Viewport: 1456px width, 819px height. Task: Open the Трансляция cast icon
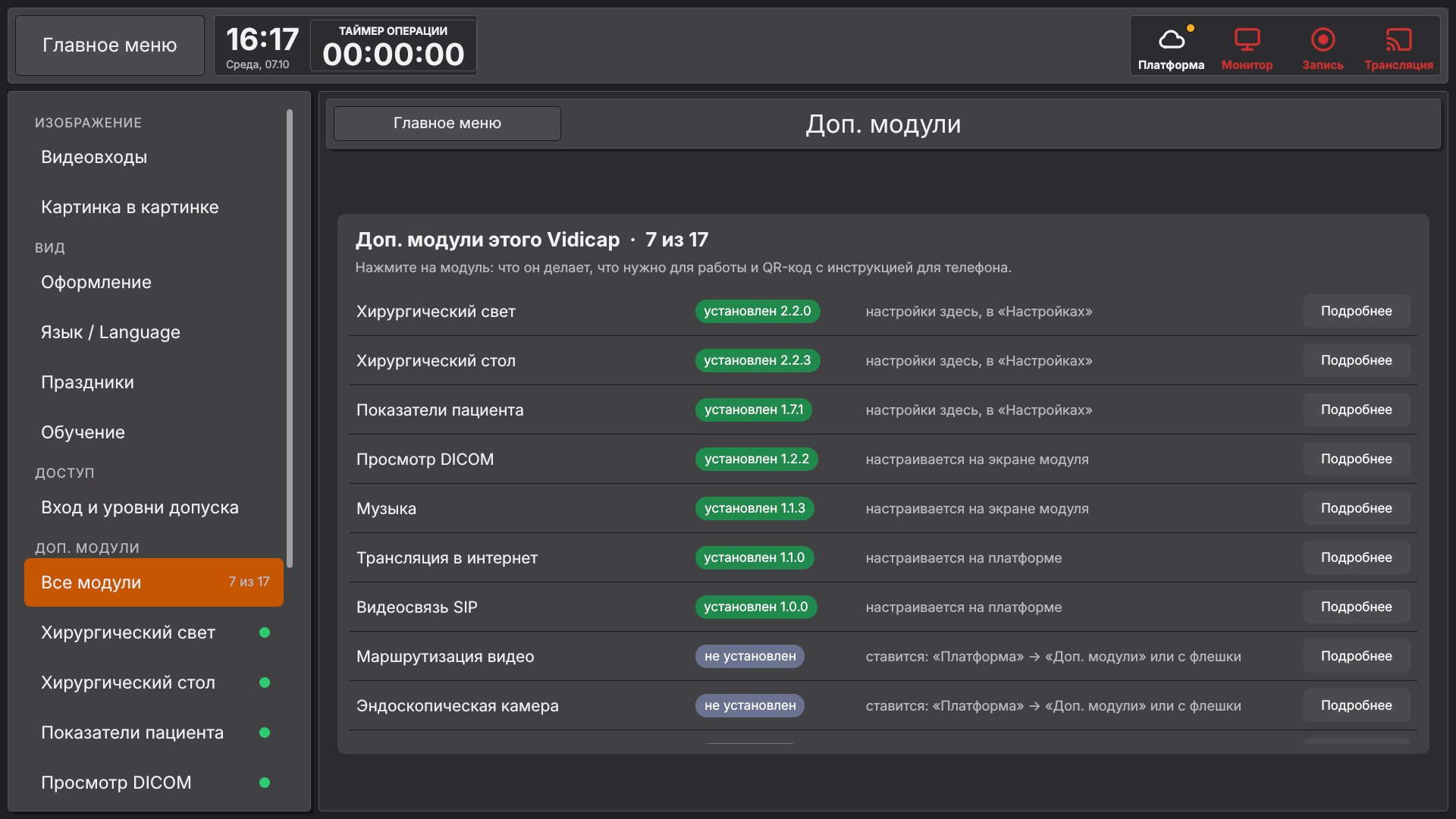point(1398,39)
